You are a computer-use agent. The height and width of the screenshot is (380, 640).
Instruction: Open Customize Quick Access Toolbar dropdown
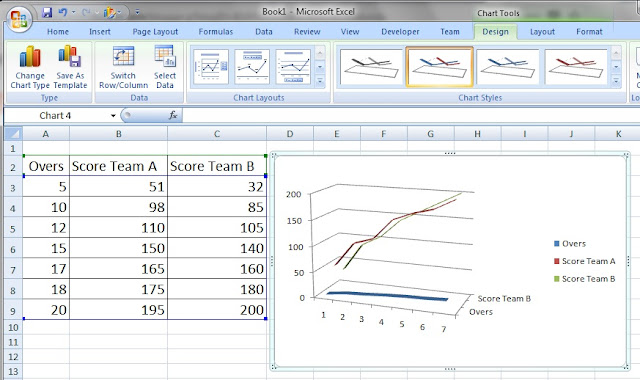(137, 13)
